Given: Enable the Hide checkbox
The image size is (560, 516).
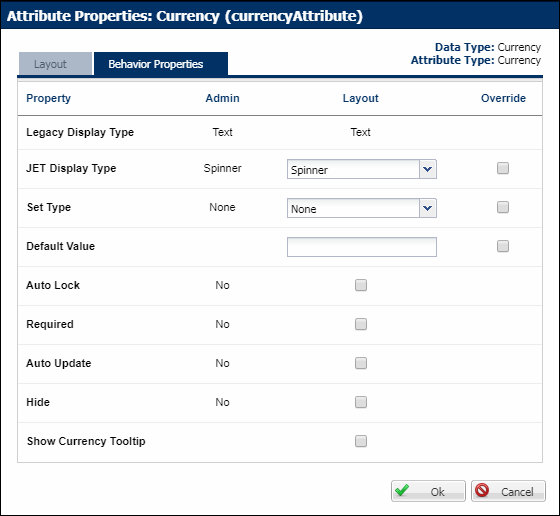Looking at the screenshot, I should coord(361,402).
